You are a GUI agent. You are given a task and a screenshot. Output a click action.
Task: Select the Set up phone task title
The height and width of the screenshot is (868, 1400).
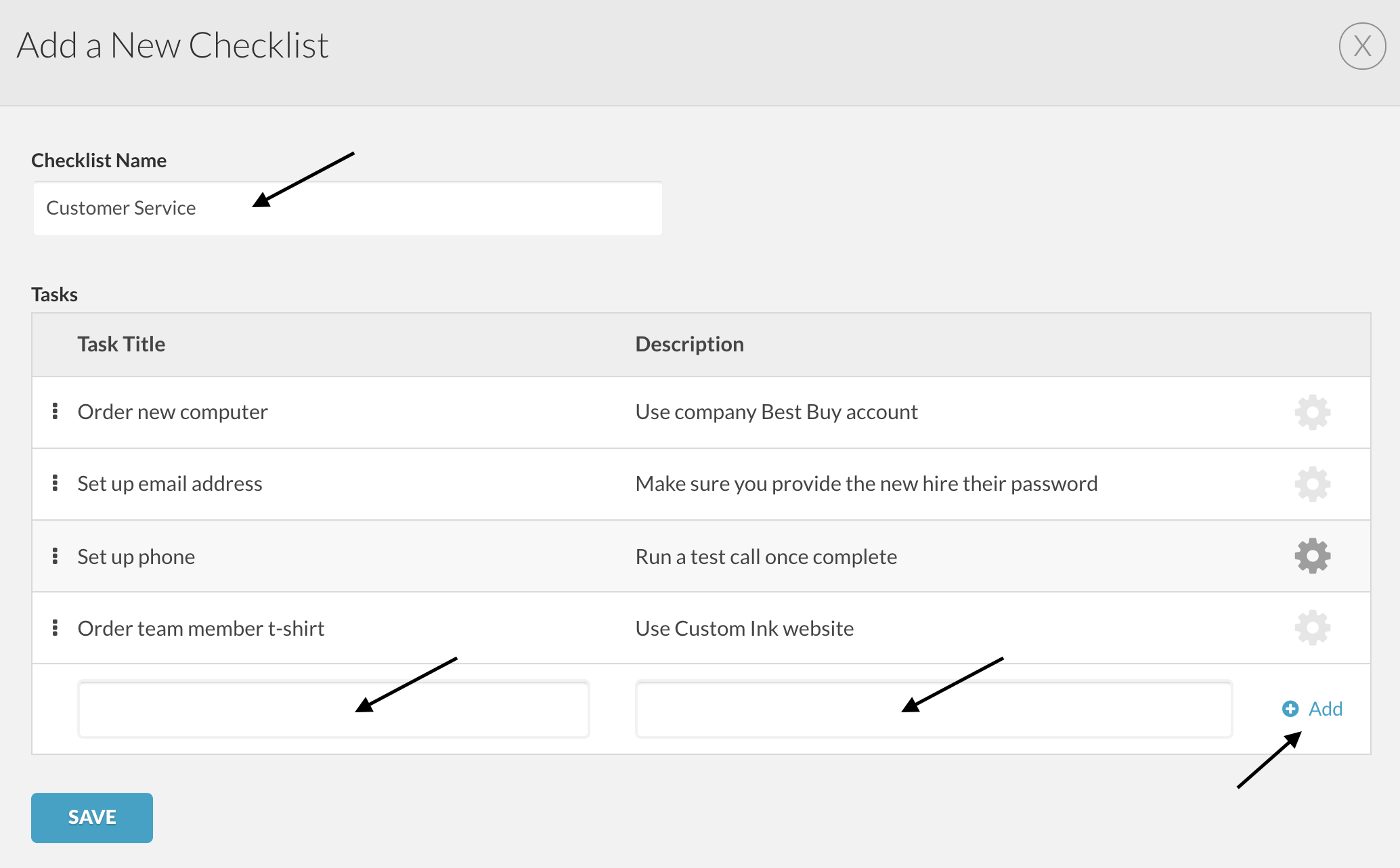(x=136, y=557)
